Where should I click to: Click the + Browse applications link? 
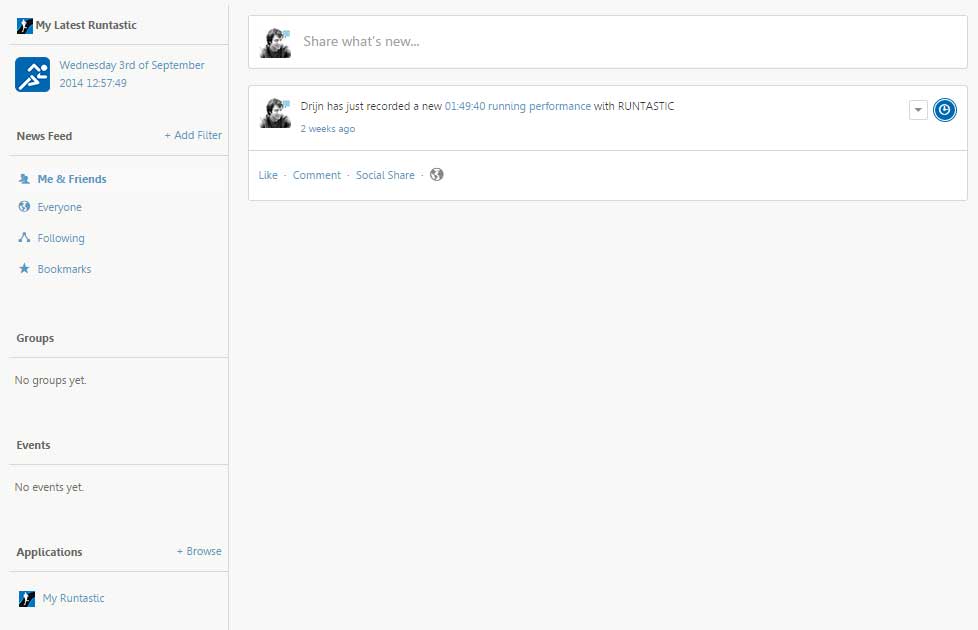(x=199, y=552)
